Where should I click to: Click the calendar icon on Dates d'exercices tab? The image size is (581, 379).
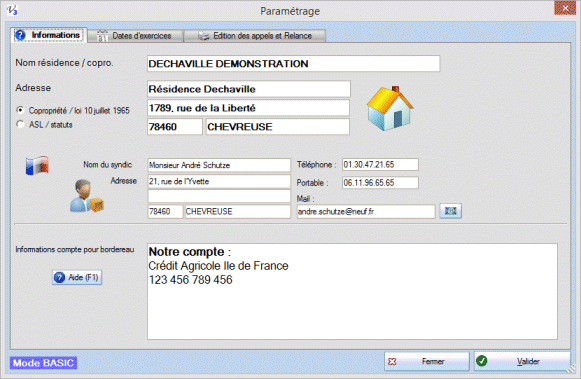102,36
